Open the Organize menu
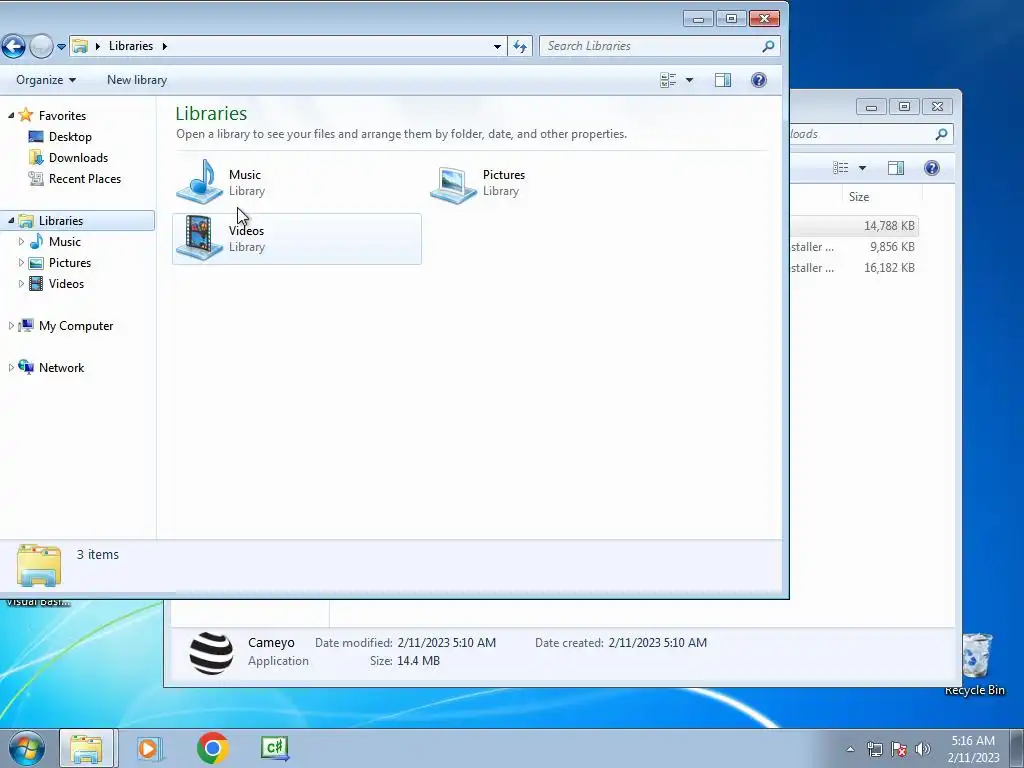The width and height of the screenshot is (1024, 768). pyautogui.click(x=46, y=80)
